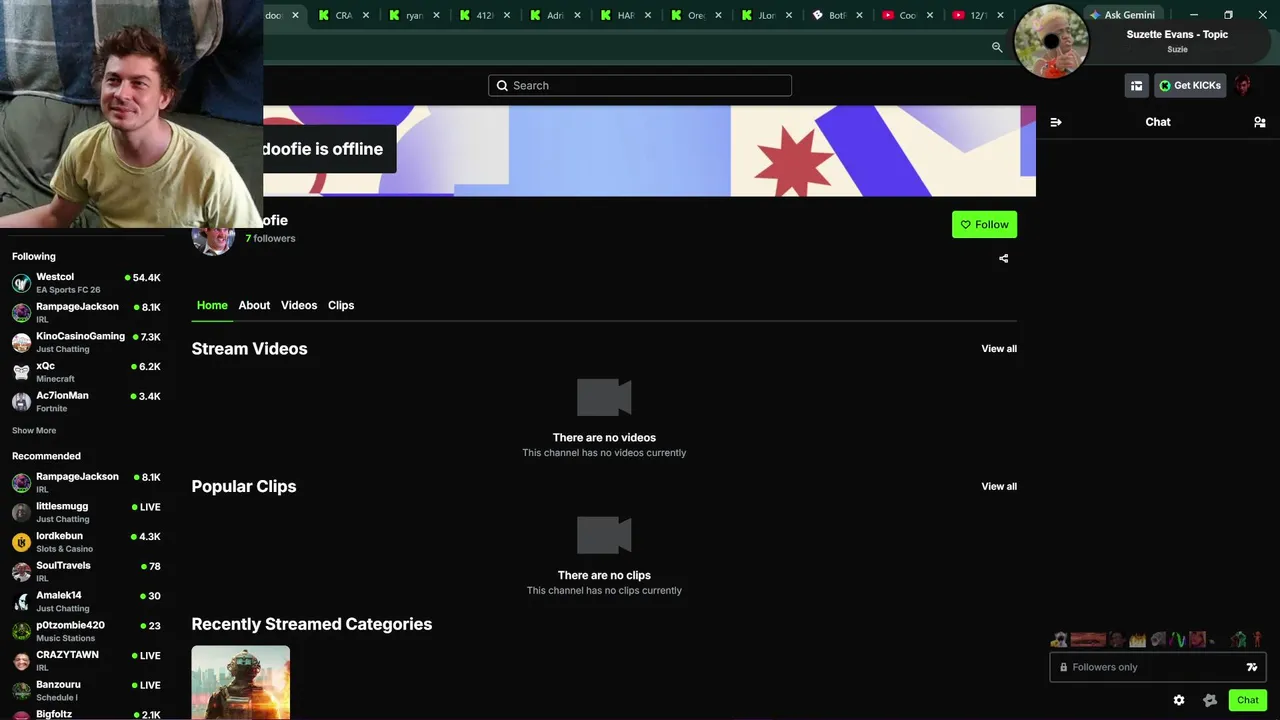Click the 'Slots & Casino' category under lordkebun
Screen dimensions: 1280x720
click(x=64, y=549)
